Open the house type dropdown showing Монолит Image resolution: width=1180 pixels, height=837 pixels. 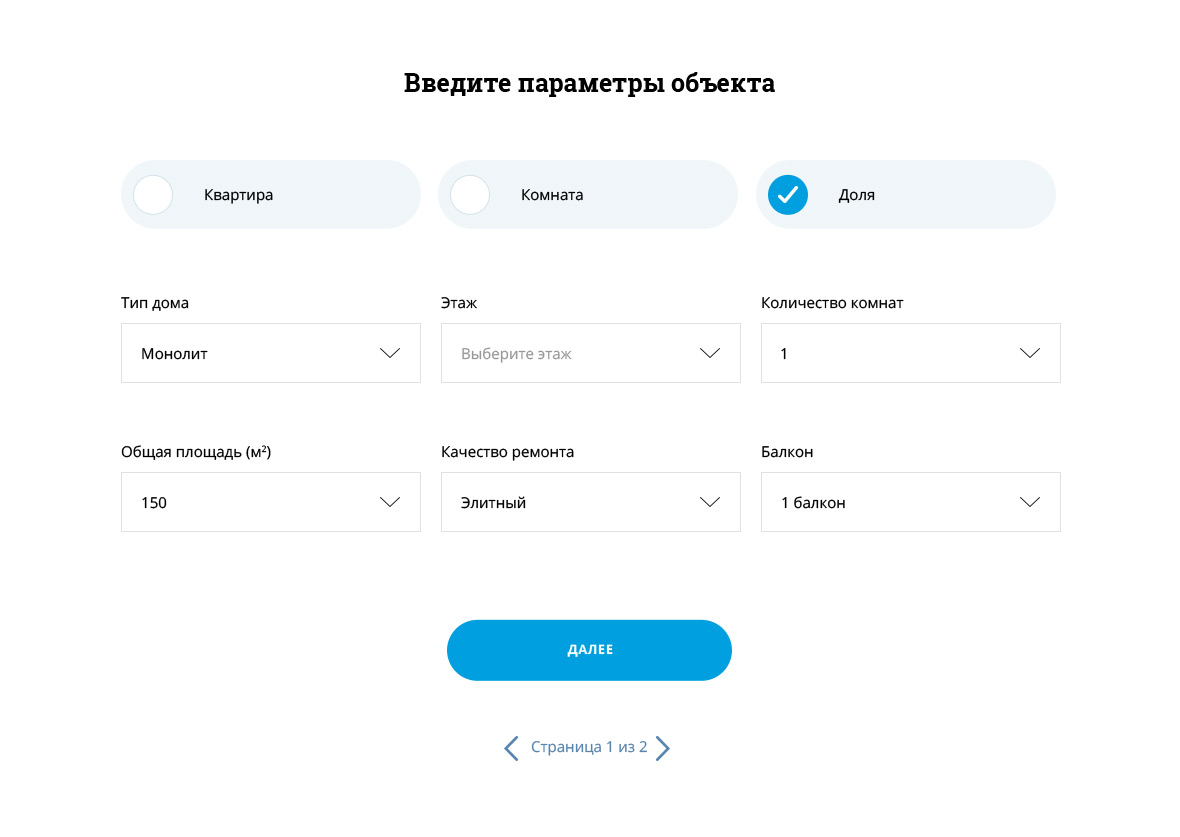[x=250, y=353]
